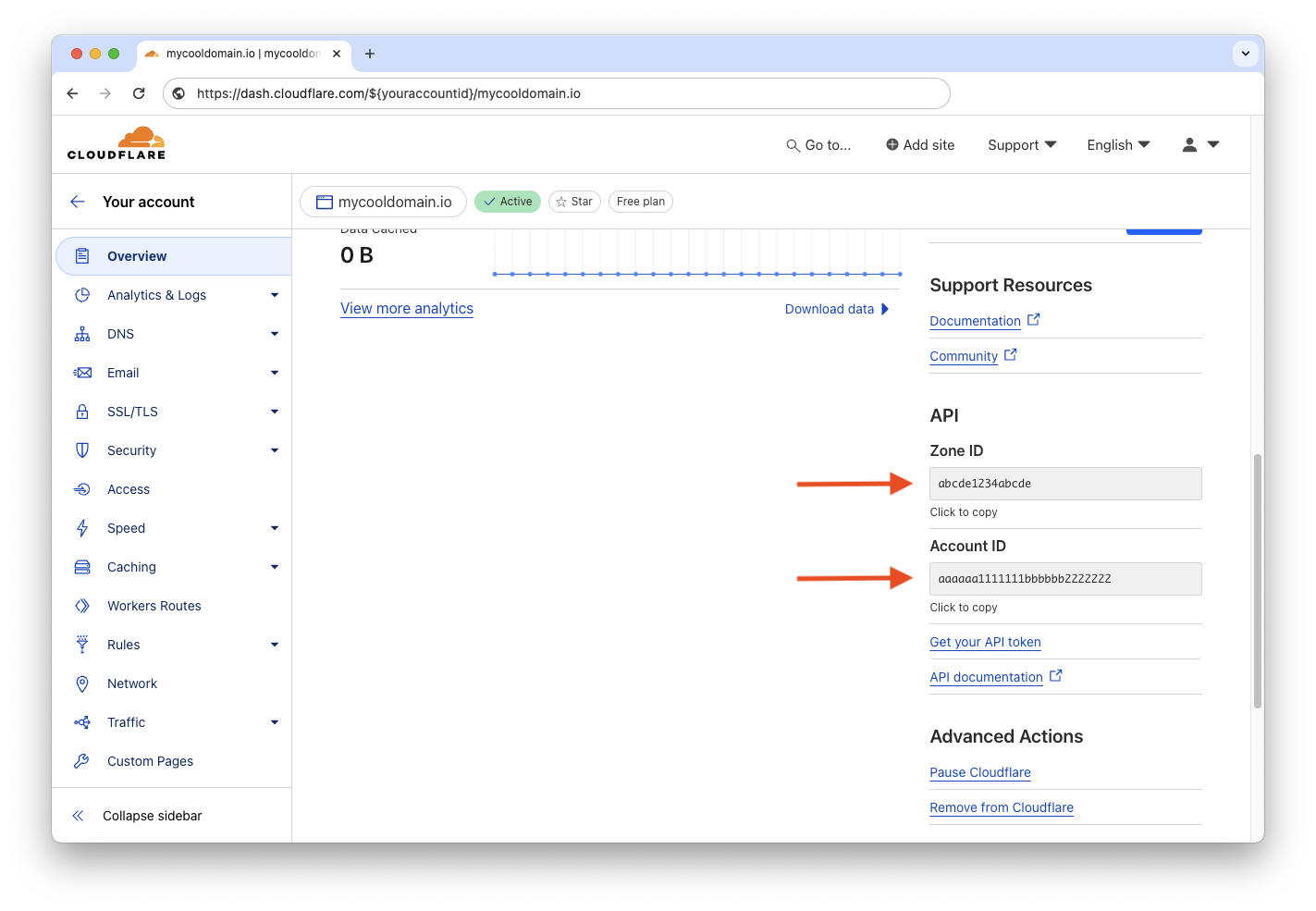Close the mycooldomain.io browser tab

[x=337, y=54]
